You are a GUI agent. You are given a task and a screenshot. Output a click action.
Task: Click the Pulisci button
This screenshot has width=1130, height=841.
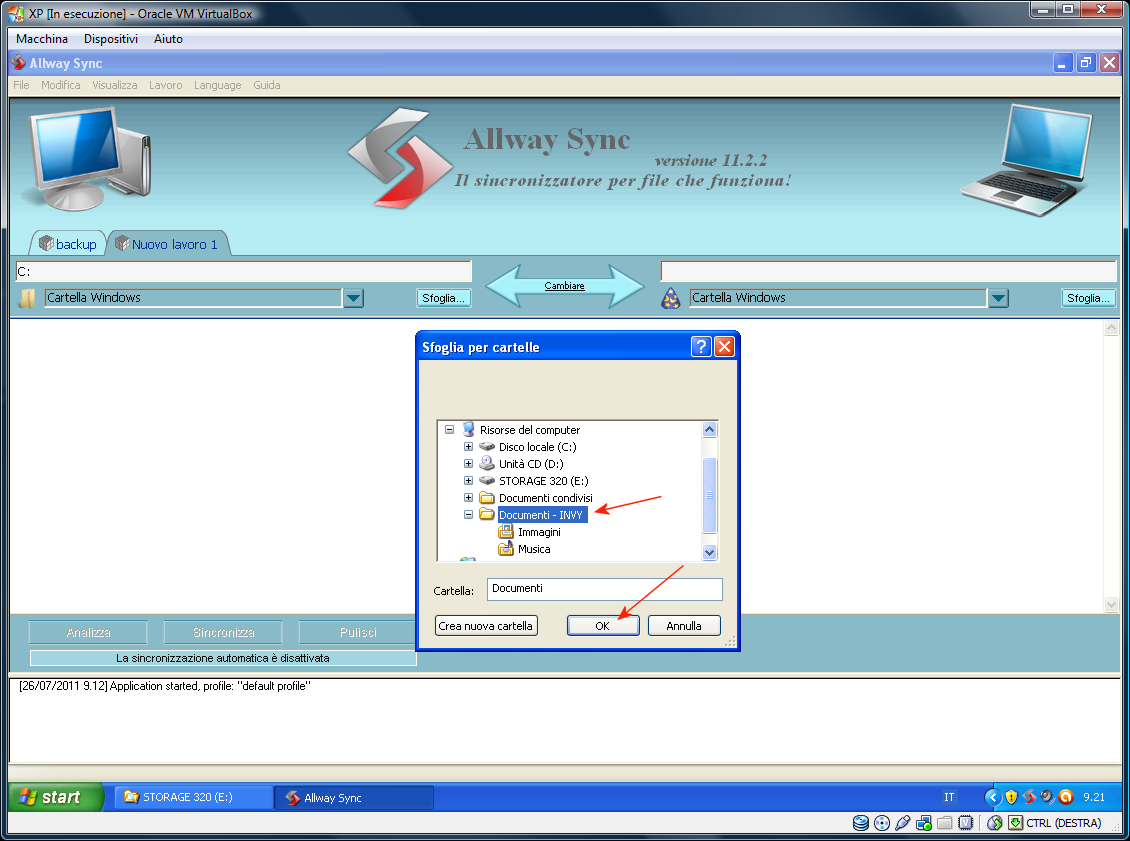pos(357,632)
